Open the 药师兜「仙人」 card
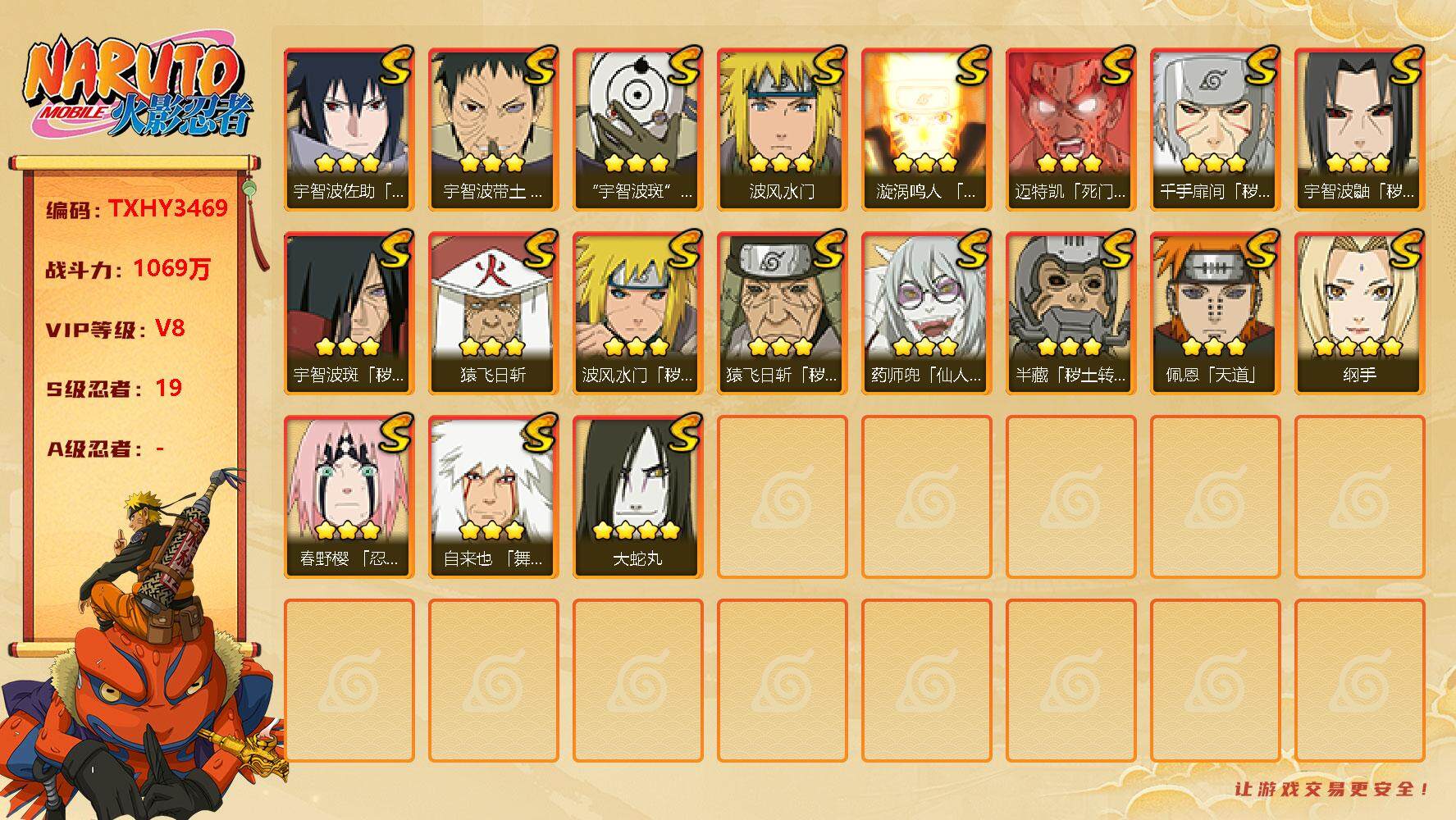Screen dimensions: 1456x820 tap(926, 313)
